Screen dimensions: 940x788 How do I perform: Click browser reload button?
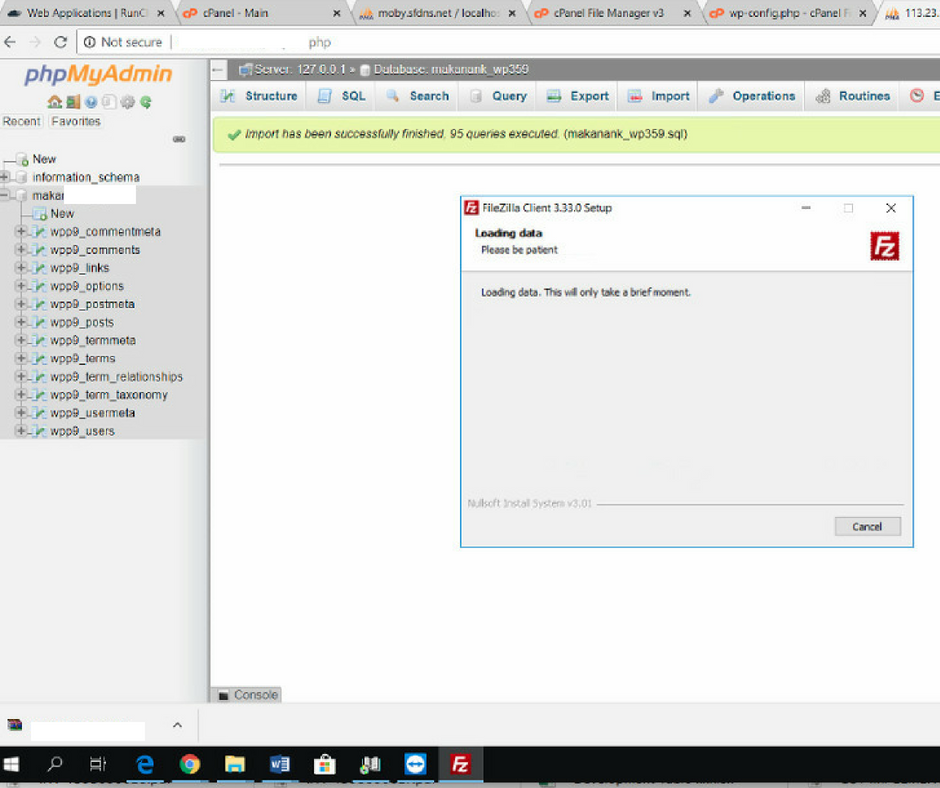[x=60, y=42]
